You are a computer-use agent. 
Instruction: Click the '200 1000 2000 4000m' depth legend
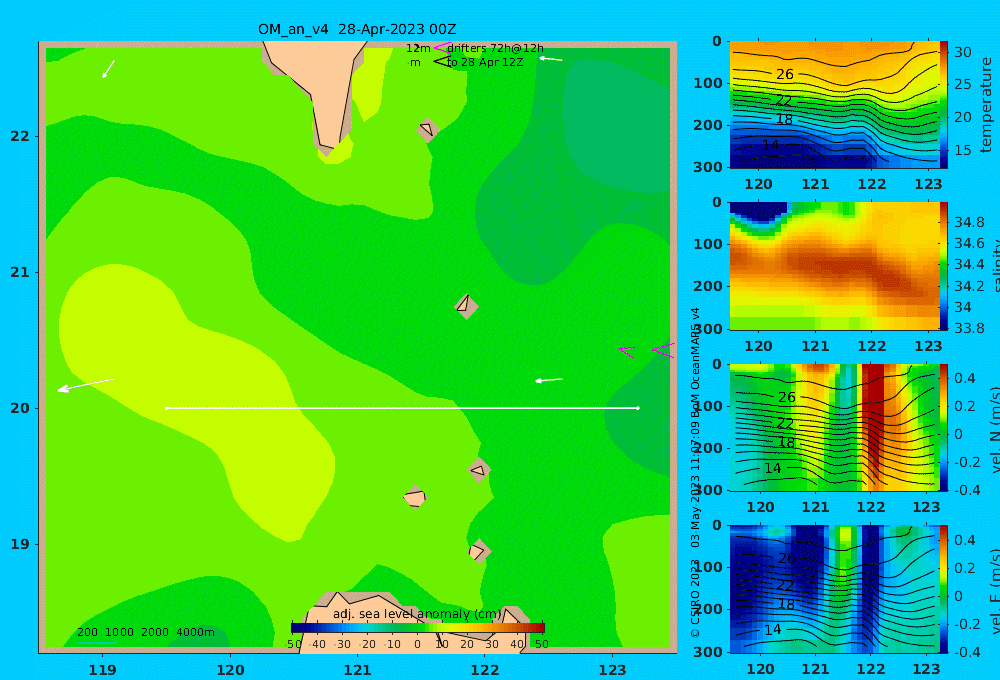[145, 632]
